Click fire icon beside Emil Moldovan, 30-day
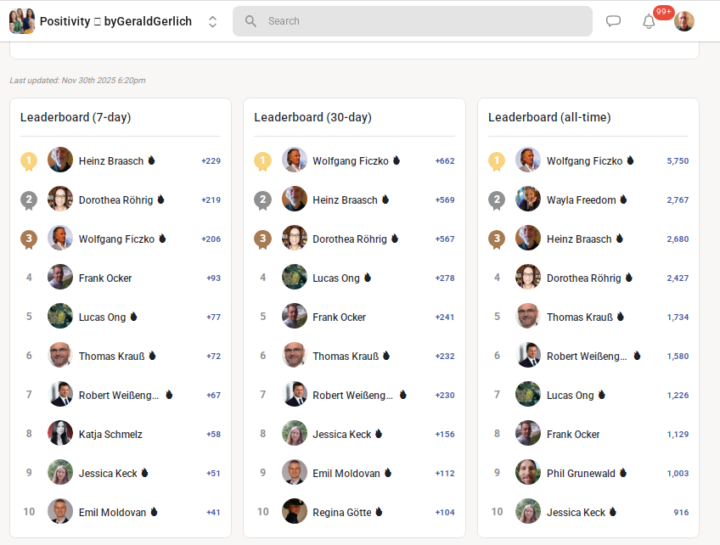This screenshot has width=720, height=545. click(x=388, y=472)
